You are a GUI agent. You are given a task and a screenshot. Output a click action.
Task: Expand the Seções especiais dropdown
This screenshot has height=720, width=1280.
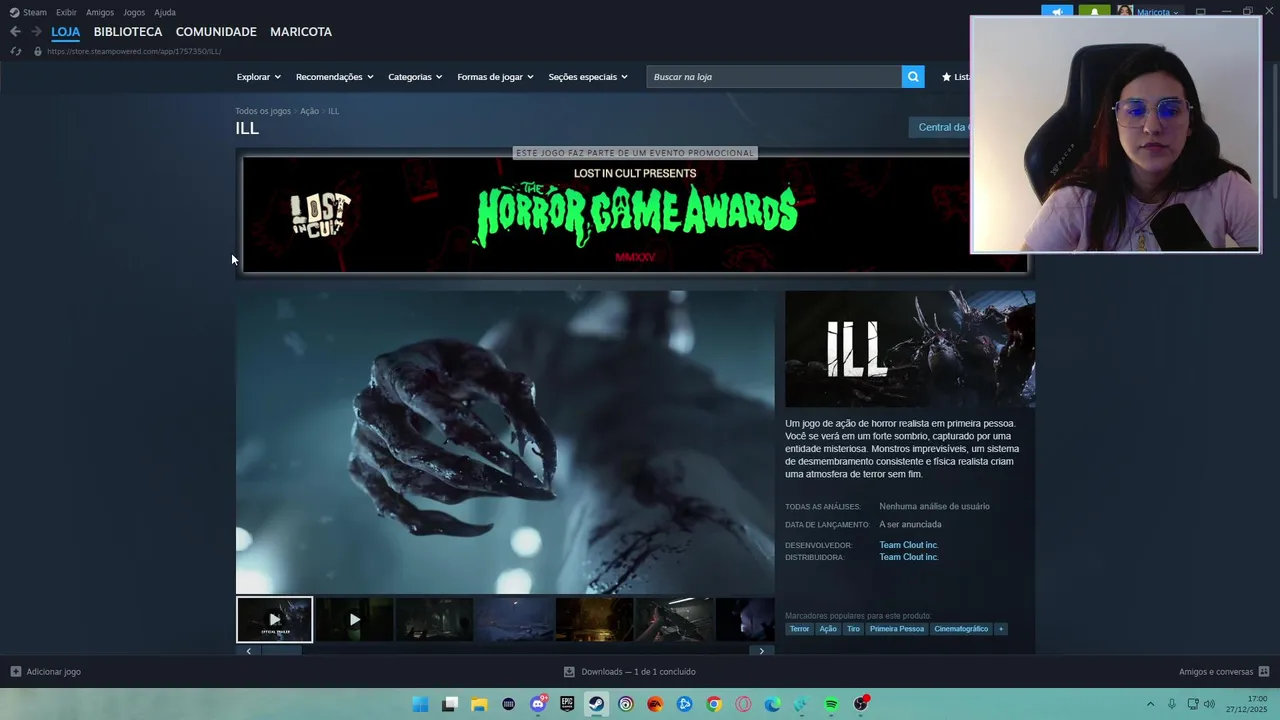(588, 77)
